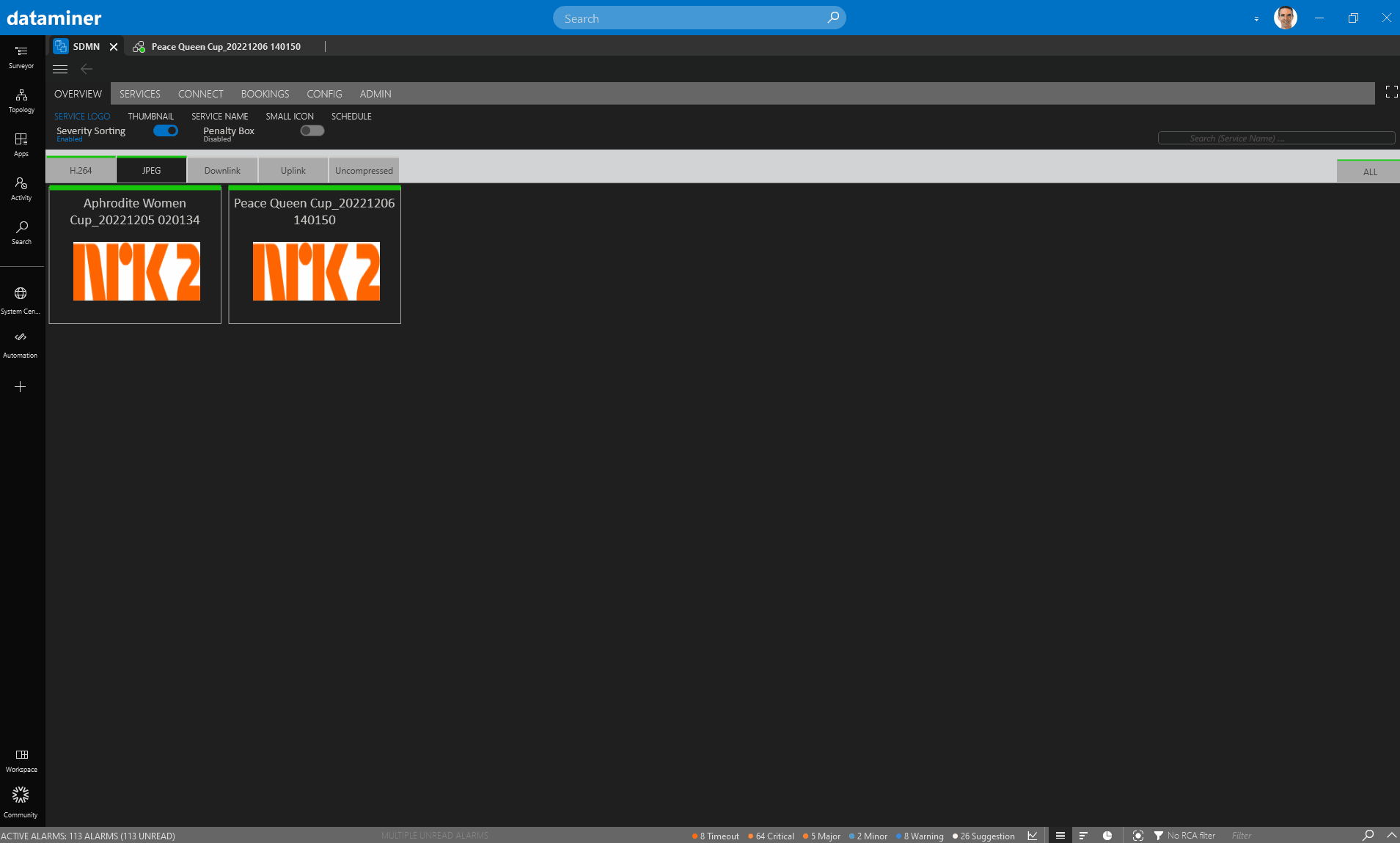Open System Center from the sidebar

[21, 301]
